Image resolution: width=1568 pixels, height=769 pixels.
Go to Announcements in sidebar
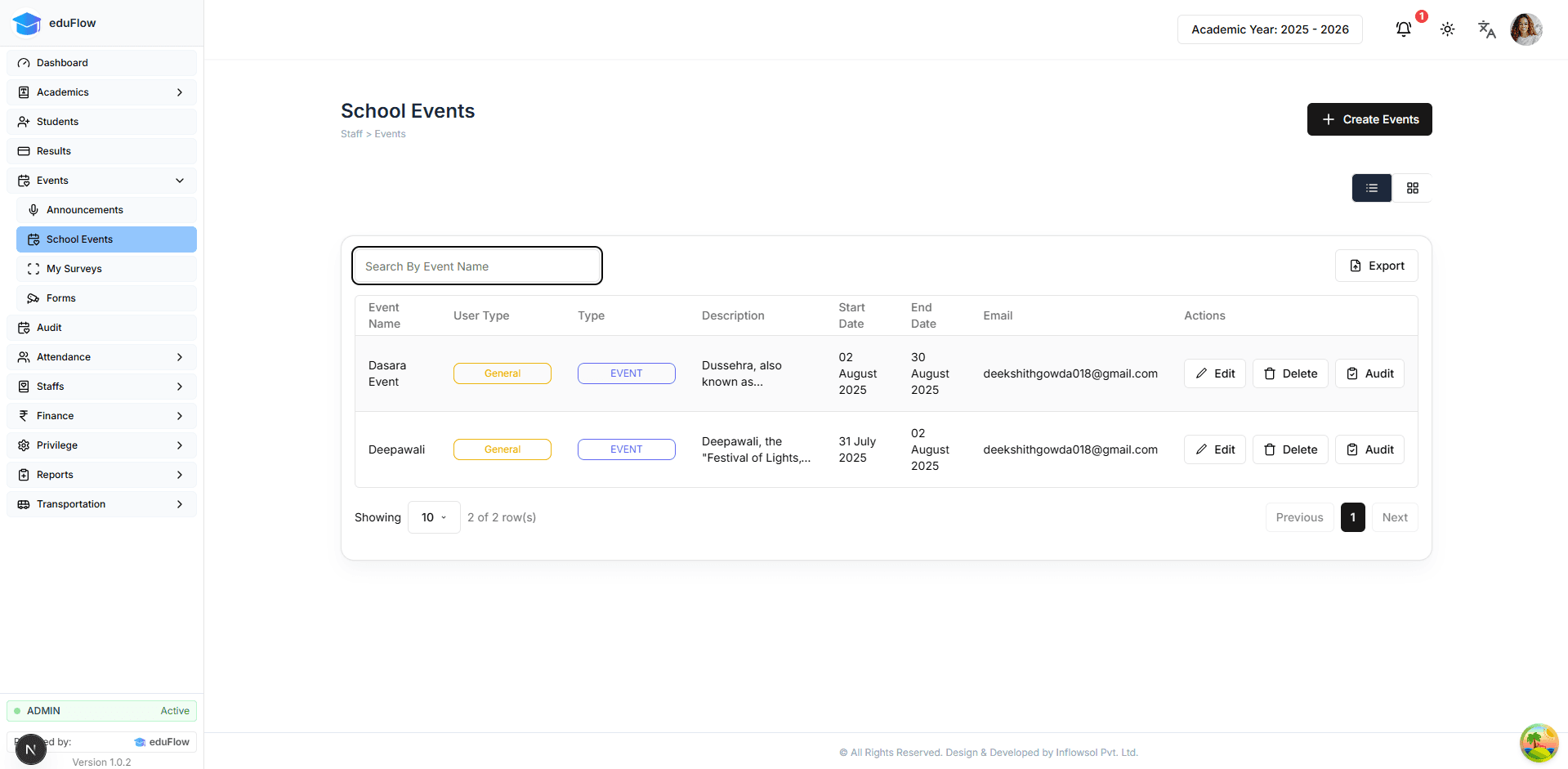pyautogui.click(x=85, y=210)
